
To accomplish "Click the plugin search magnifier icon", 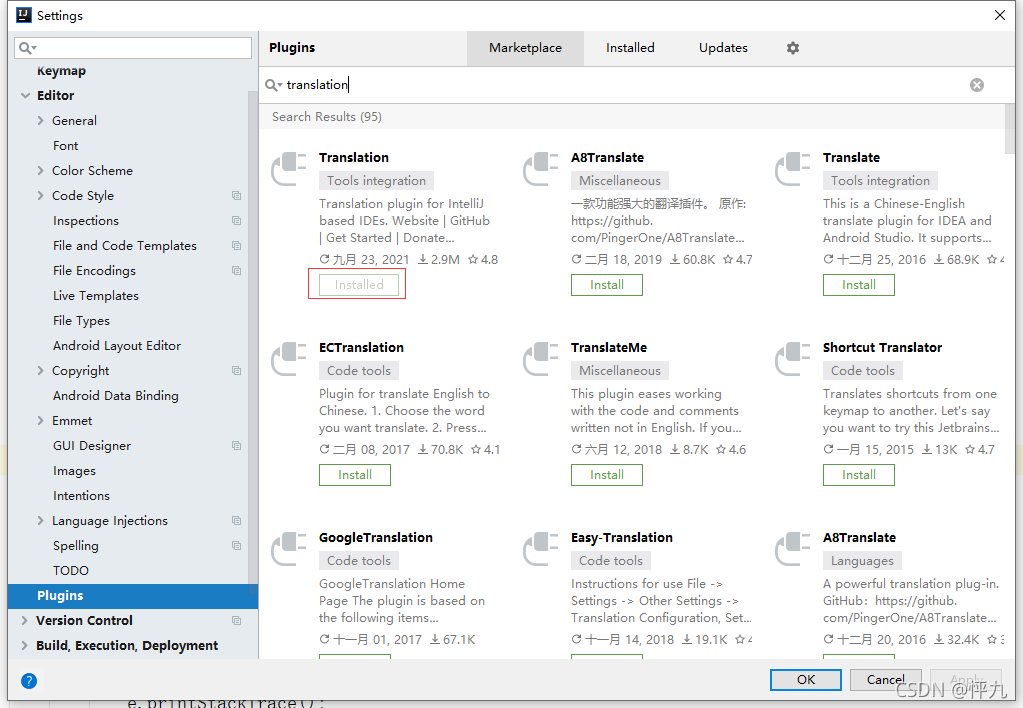I will point(273,85).
